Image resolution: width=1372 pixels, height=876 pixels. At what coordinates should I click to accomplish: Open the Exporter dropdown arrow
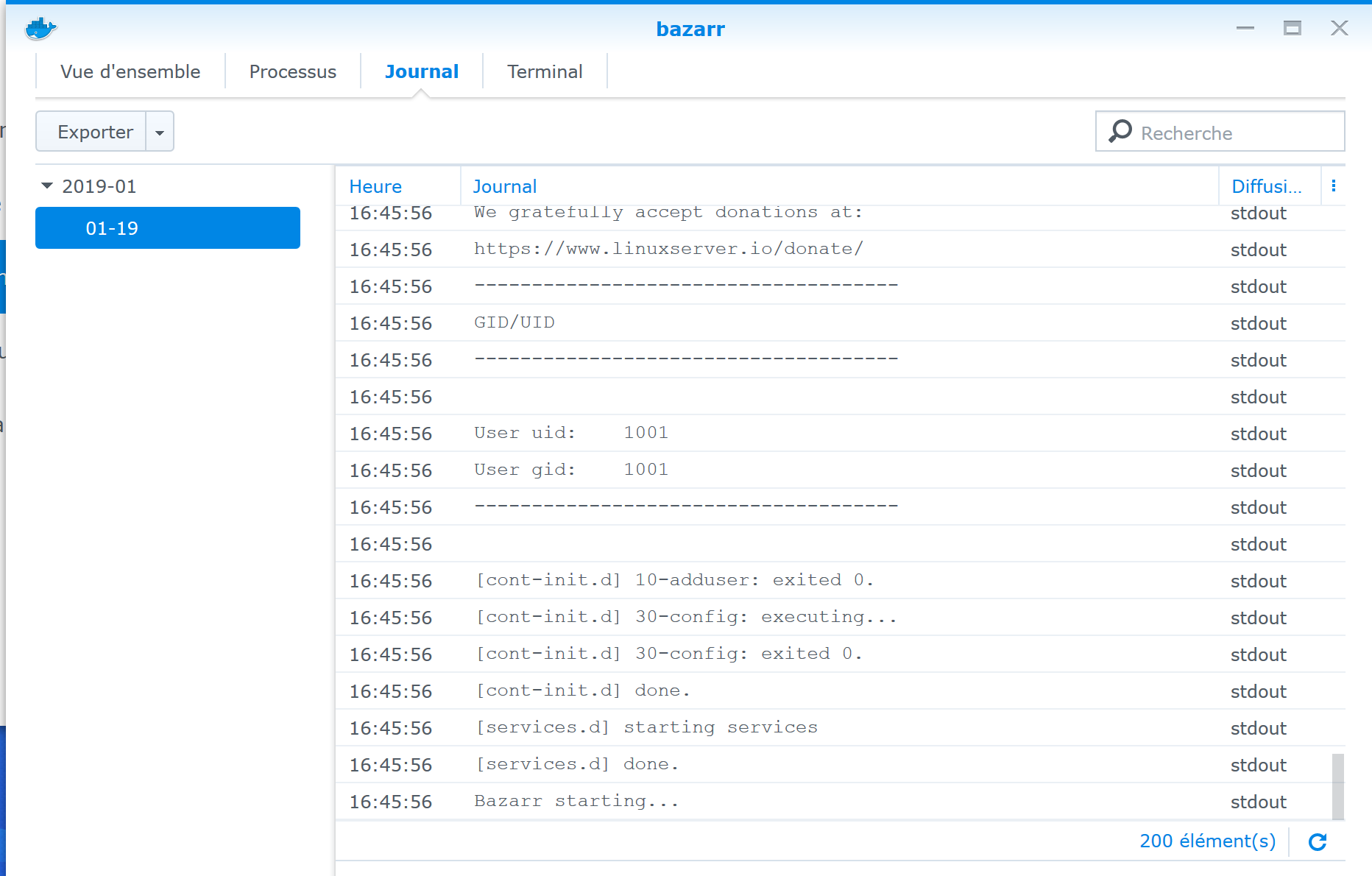coord(160,131)
